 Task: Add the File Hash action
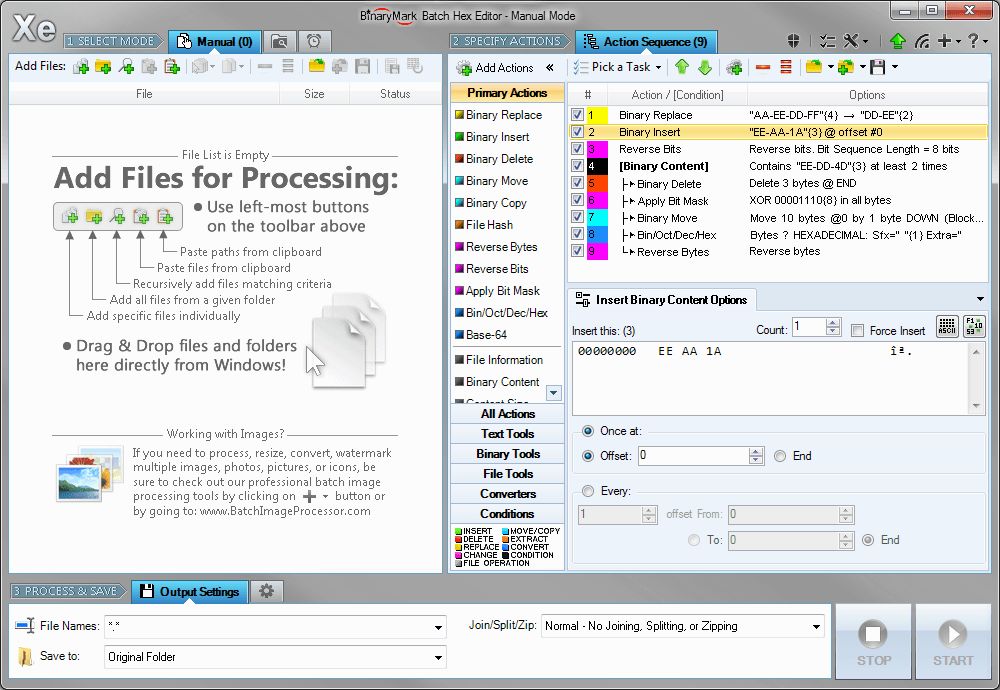[x=489, y=224]
